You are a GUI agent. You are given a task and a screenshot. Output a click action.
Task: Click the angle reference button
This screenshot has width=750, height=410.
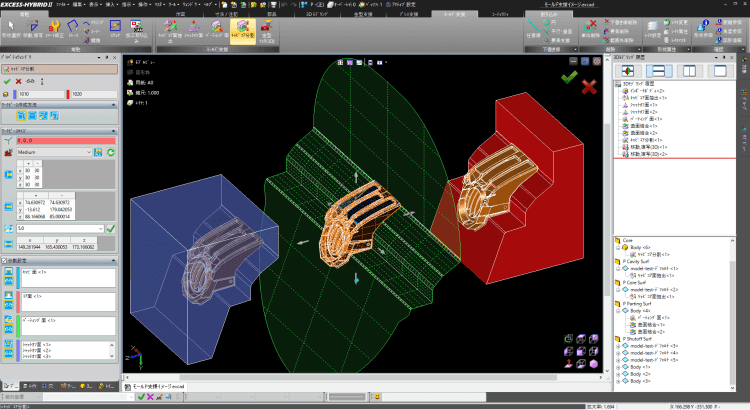[x=729, y=32]
